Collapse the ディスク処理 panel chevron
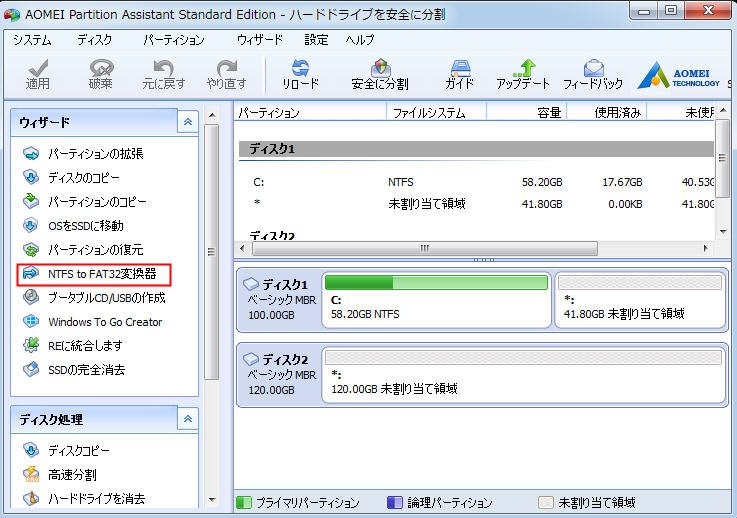This screenshot has width=737, height=518. pyautogui.click(x=188, y=418)
